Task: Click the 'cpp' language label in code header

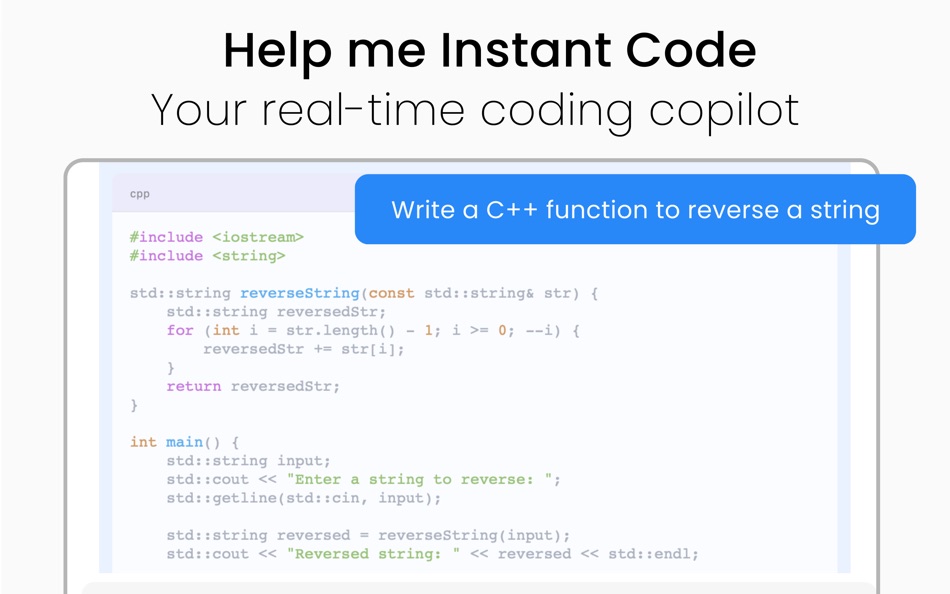Action: 139,194
